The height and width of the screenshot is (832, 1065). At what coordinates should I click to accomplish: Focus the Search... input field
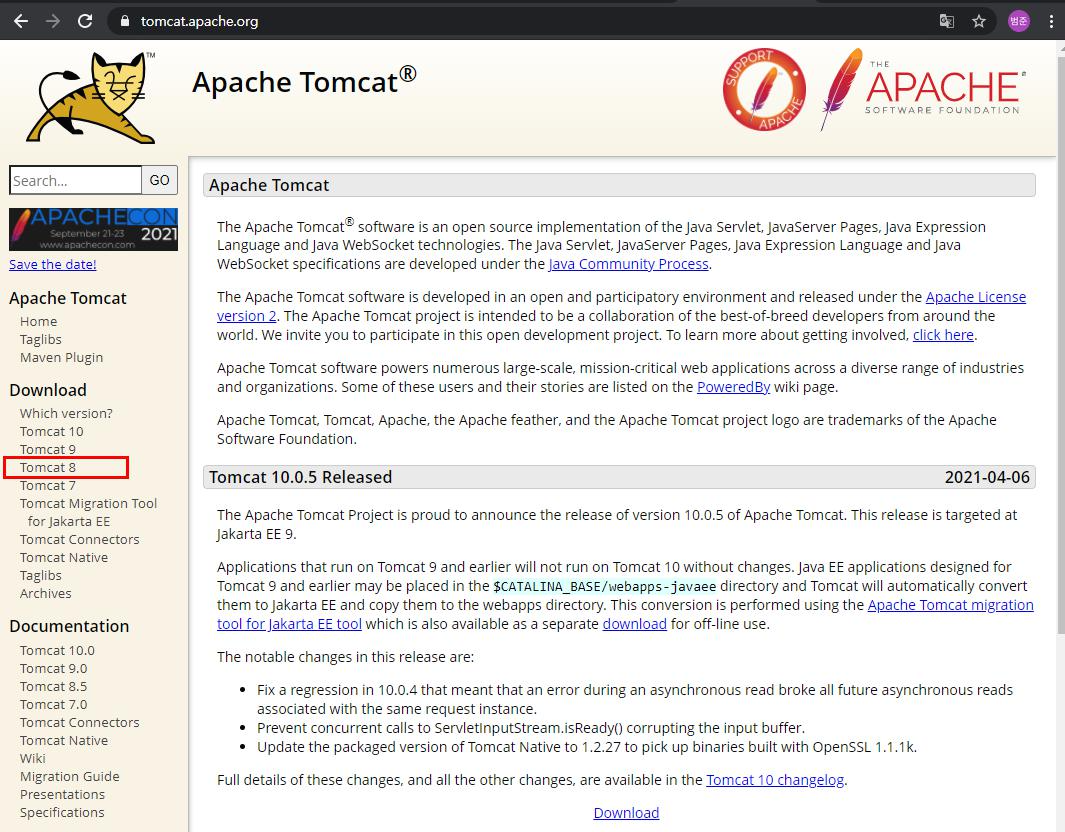(x=75, y=181)
